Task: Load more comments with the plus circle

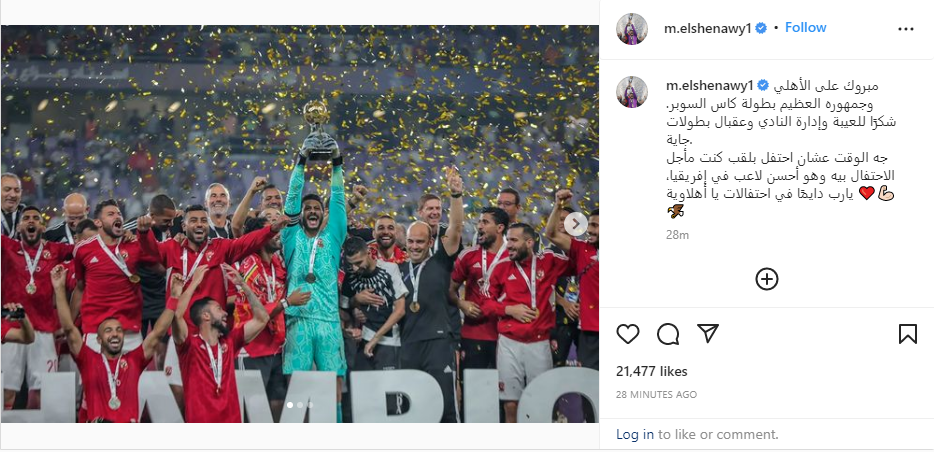Action: click(767, 278)
